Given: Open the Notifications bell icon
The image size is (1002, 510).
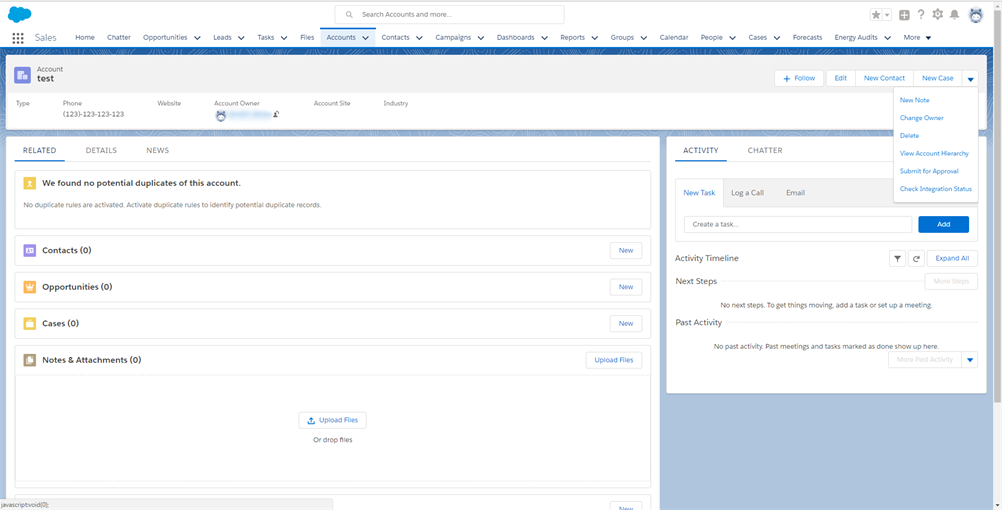Looking at the screenshot, I should click(x=954, y=14).
